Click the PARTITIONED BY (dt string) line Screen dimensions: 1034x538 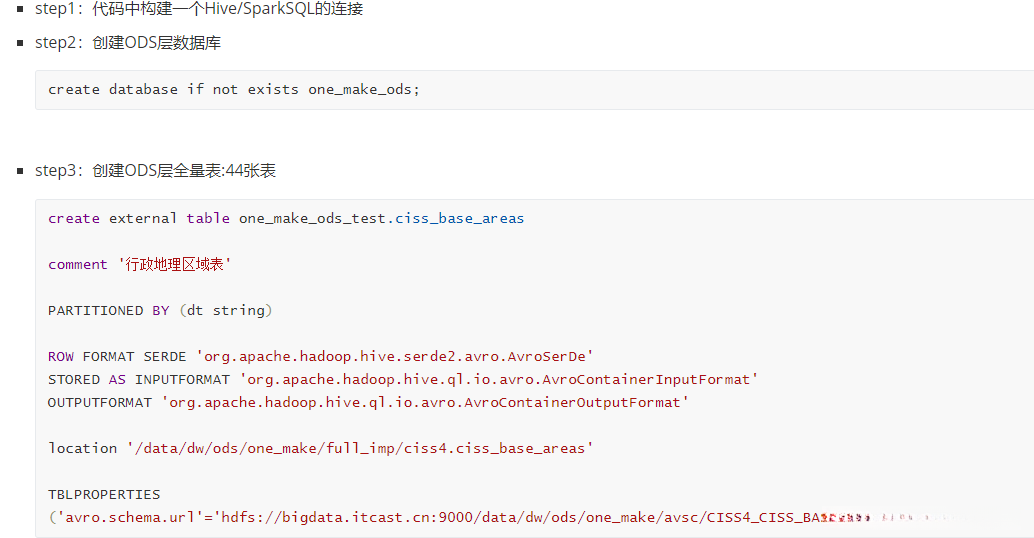pos(160,311)
